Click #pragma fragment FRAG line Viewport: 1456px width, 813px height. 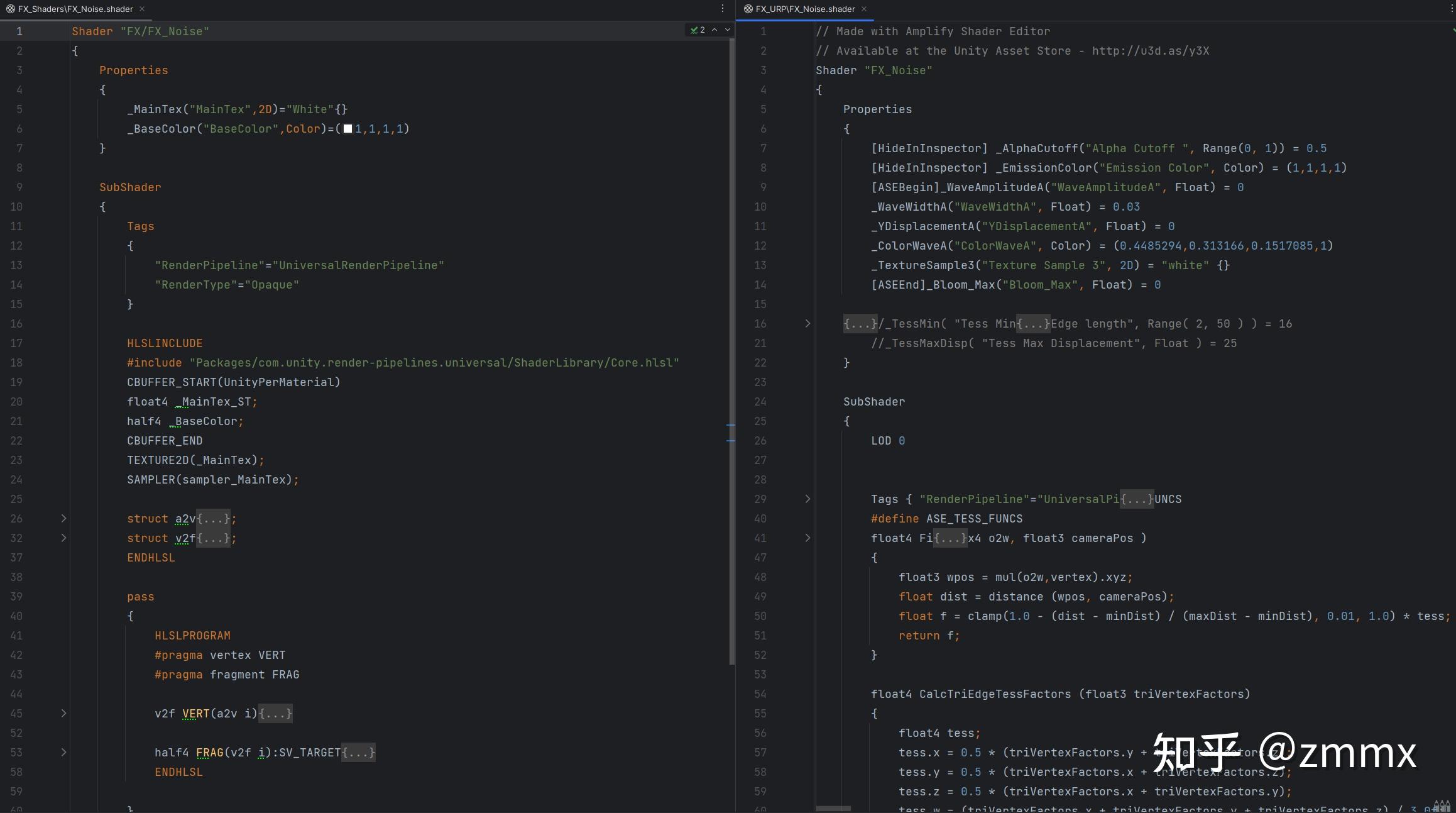227,675
